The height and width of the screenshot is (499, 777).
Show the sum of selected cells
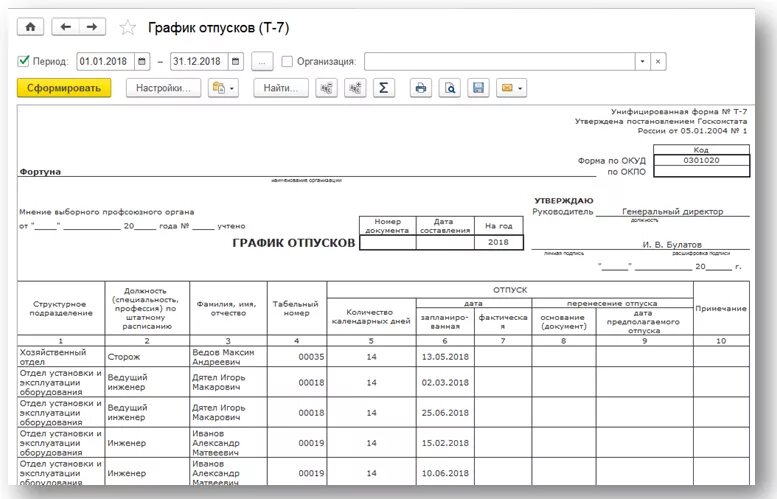point(384,88)
